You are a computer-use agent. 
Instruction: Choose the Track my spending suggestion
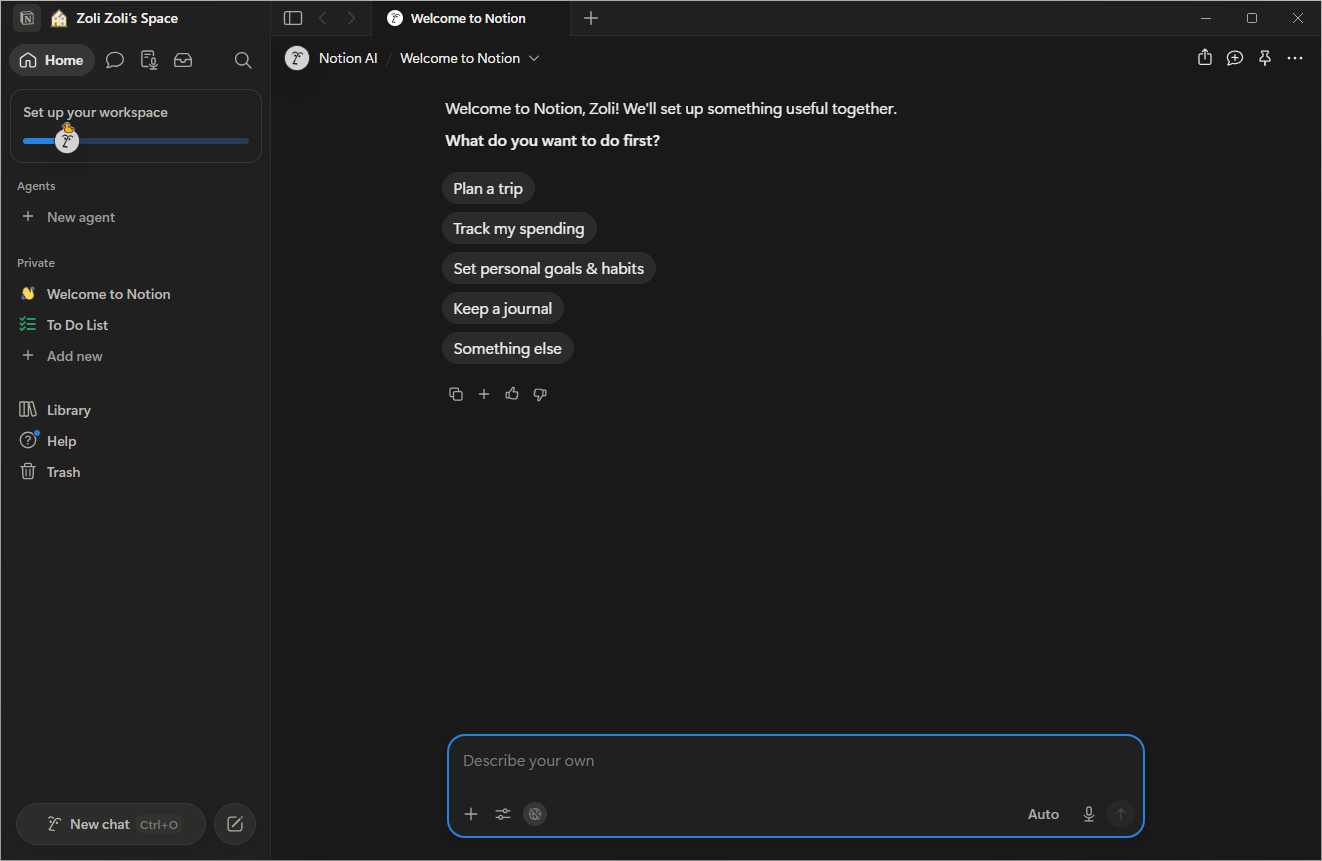click(519, 228)
